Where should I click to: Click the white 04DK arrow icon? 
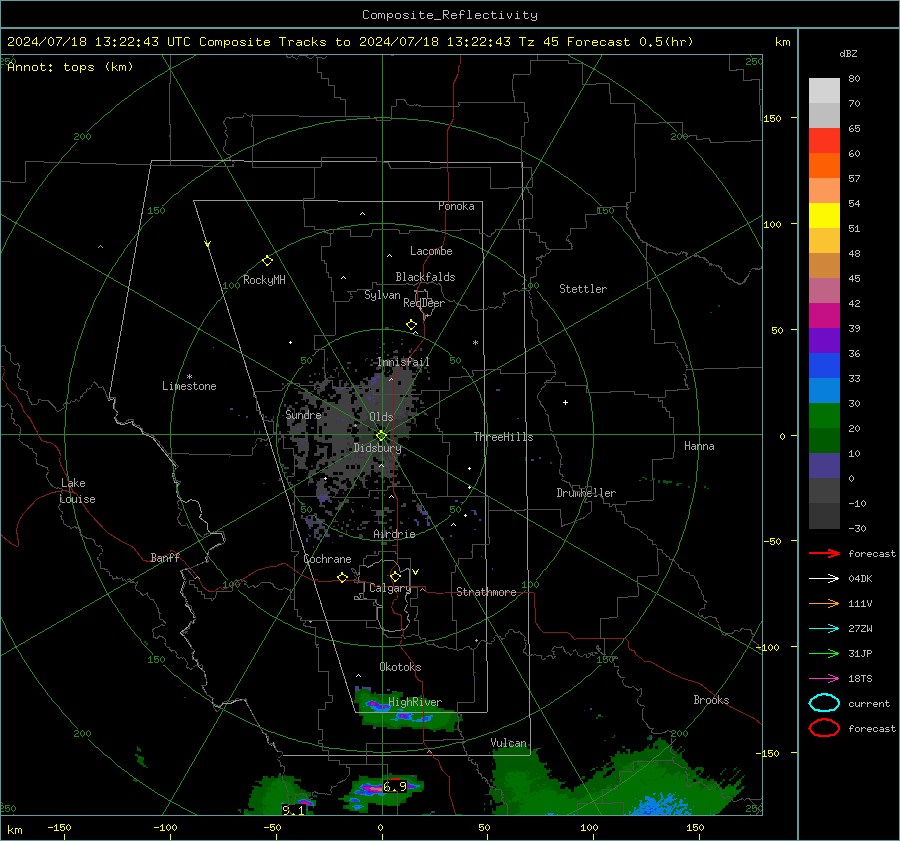pos(824,578)
